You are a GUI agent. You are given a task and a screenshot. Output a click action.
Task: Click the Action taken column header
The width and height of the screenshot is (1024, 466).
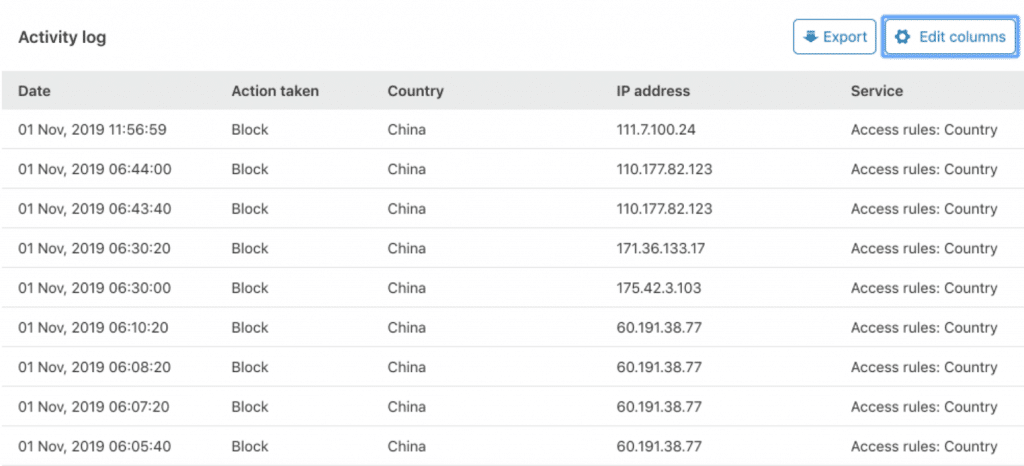click(275, 91)
